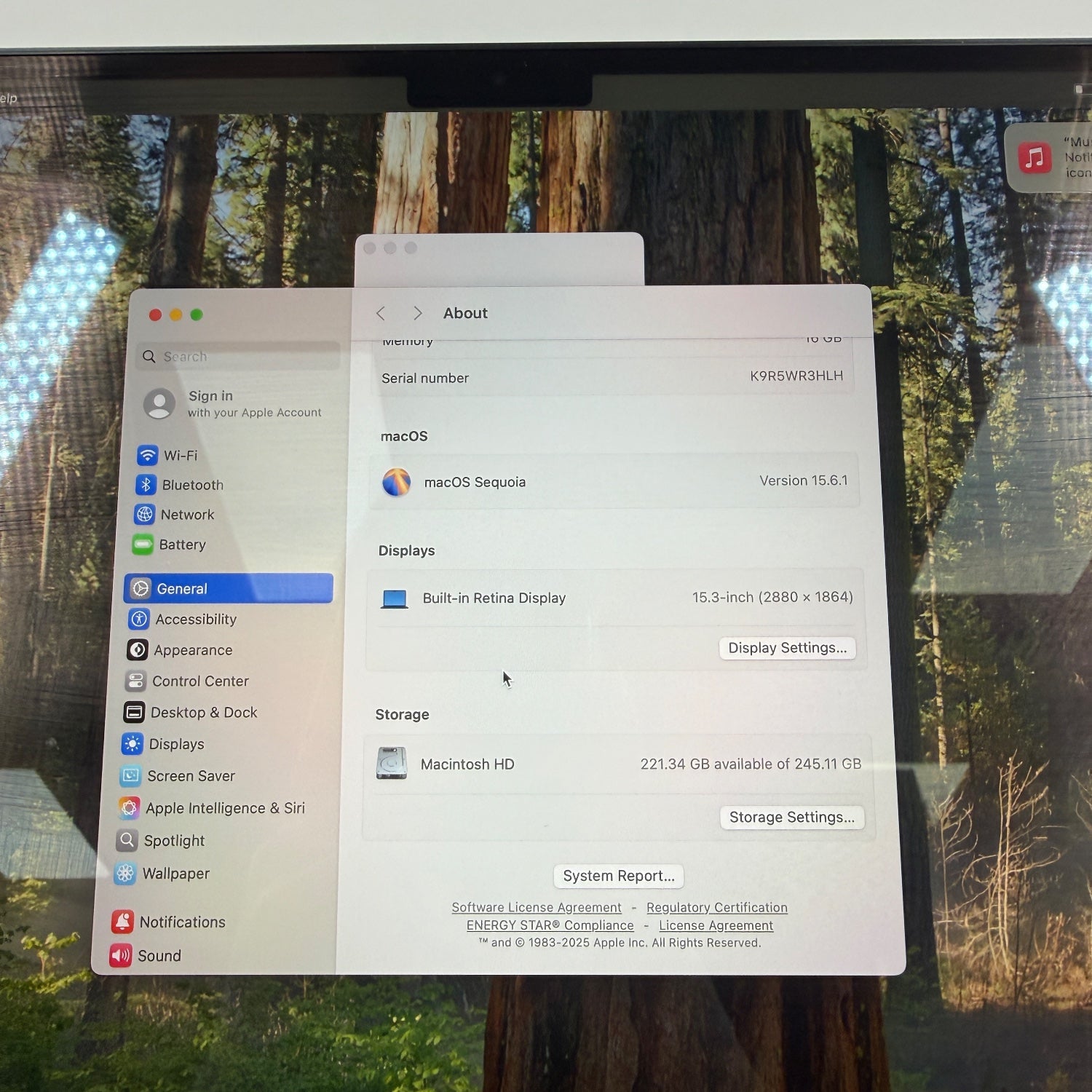
Task: Open the Regulatory Certification link
Action: click(716, 908)
